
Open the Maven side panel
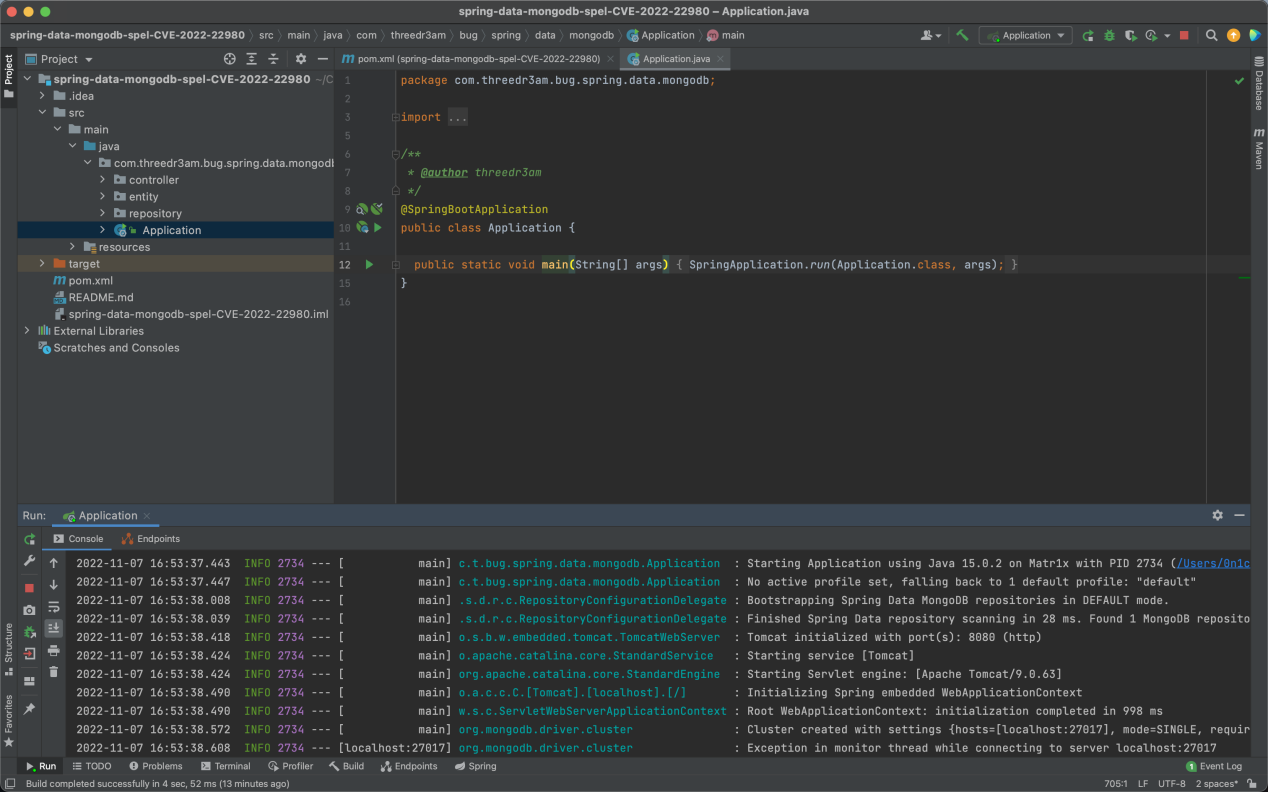pos(1260,150)
